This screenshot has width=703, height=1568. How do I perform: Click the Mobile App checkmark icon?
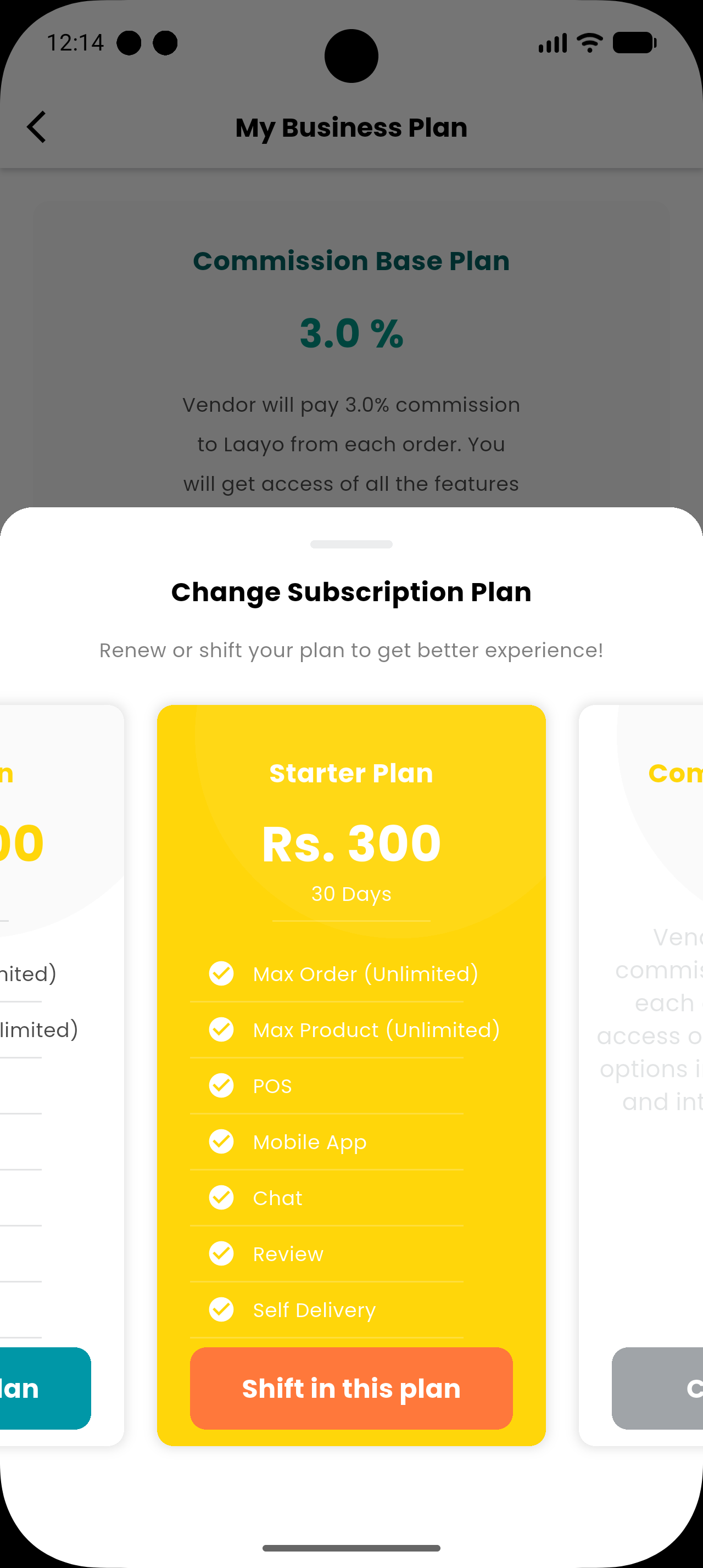point(221,1141)
